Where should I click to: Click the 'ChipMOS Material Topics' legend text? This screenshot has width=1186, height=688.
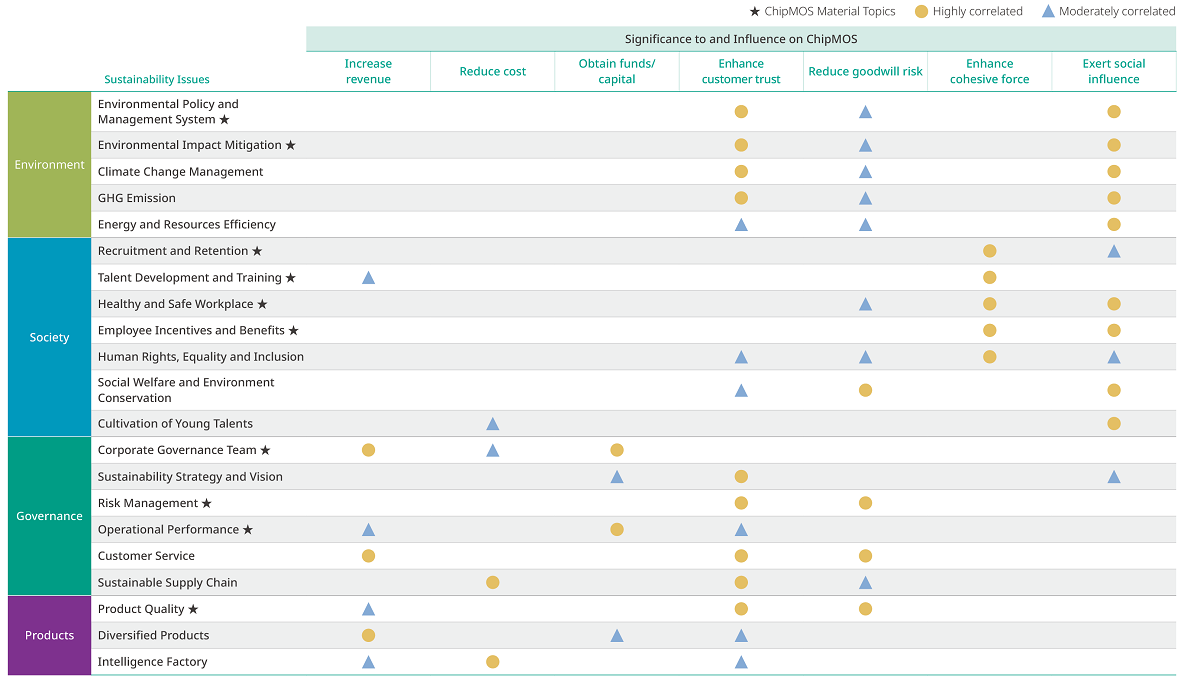tap(830, 11)
